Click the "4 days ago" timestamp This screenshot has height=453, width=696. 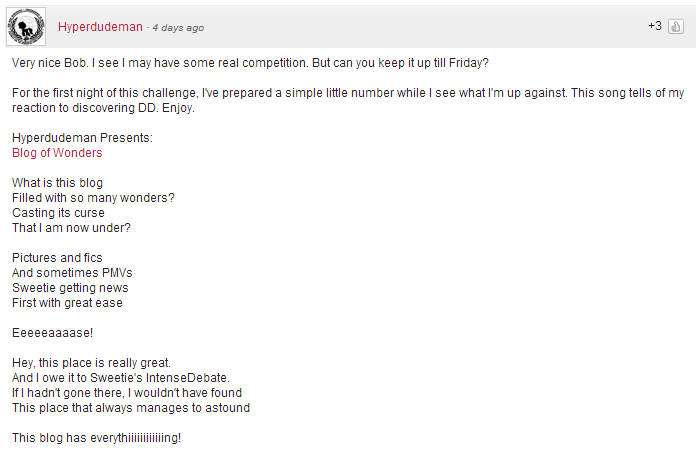(x=178, y=28)
